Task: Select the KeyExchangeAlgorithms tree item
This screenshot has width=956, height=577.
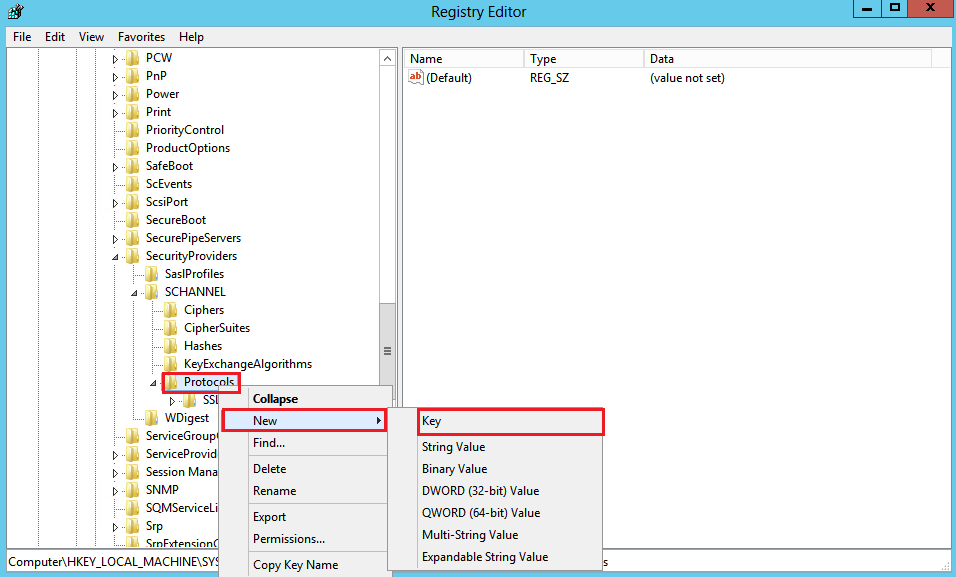Action: [x=247, y=364]
